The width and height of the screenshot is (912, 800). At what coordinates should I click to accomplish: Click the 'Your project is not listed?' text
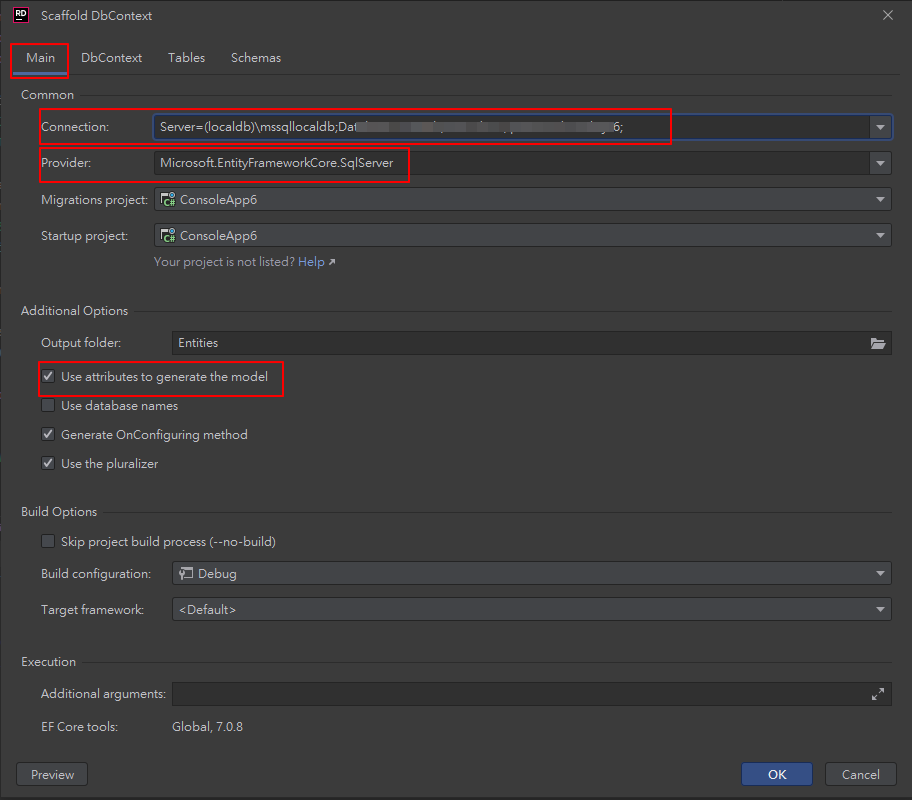[x=224, y=262]
